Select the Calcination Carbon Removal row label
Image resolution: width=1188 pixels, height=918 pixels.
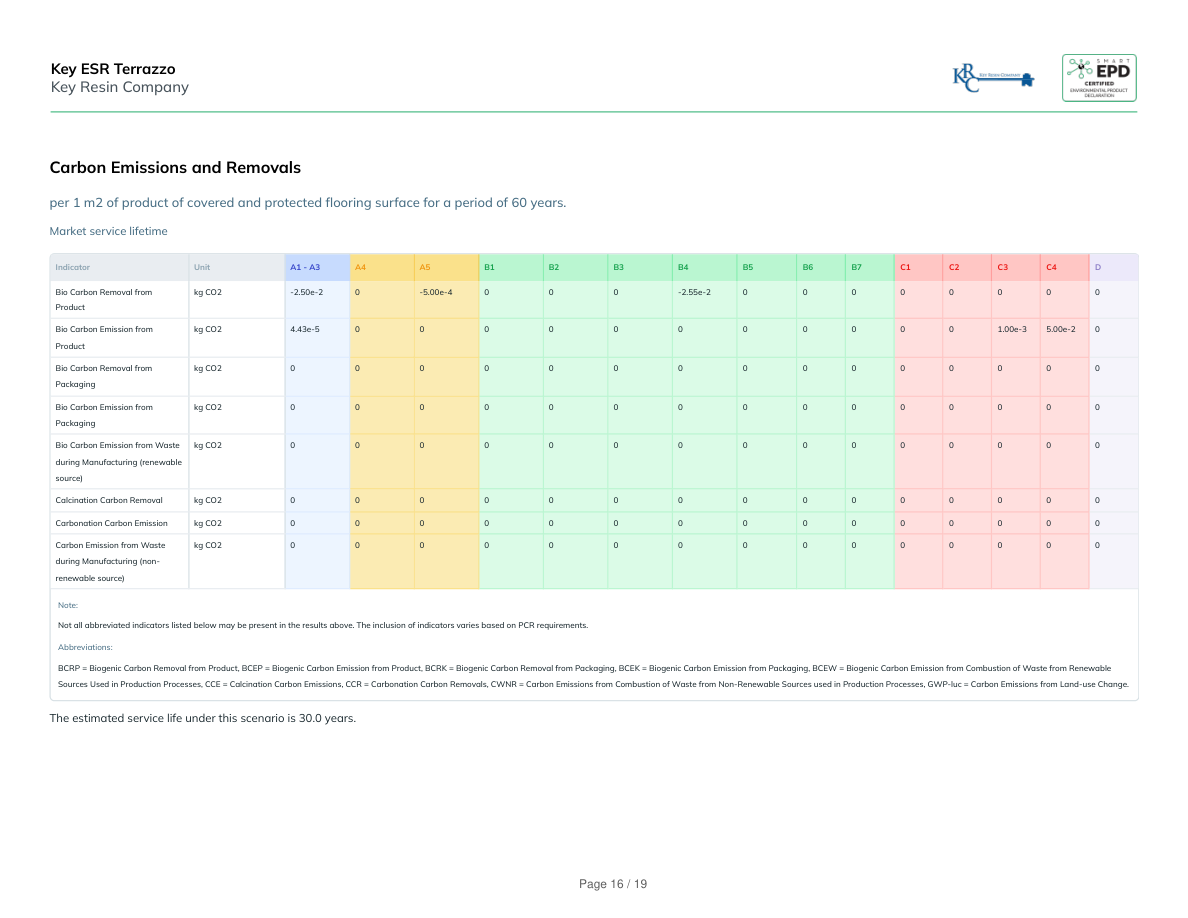tap(109, 500)
